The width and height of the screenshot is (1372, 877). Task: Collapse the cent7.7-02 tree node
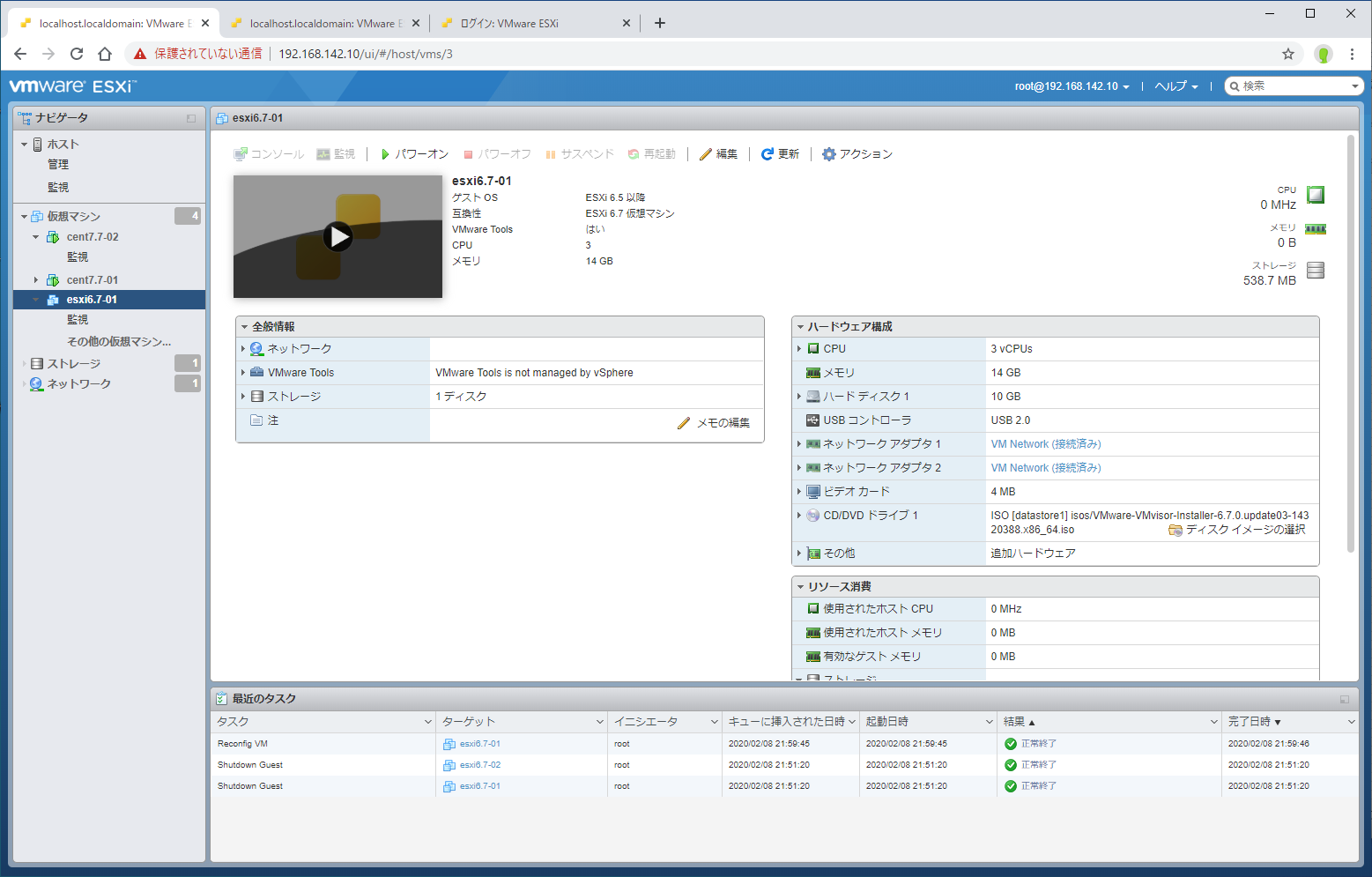[x=36, y=237]
